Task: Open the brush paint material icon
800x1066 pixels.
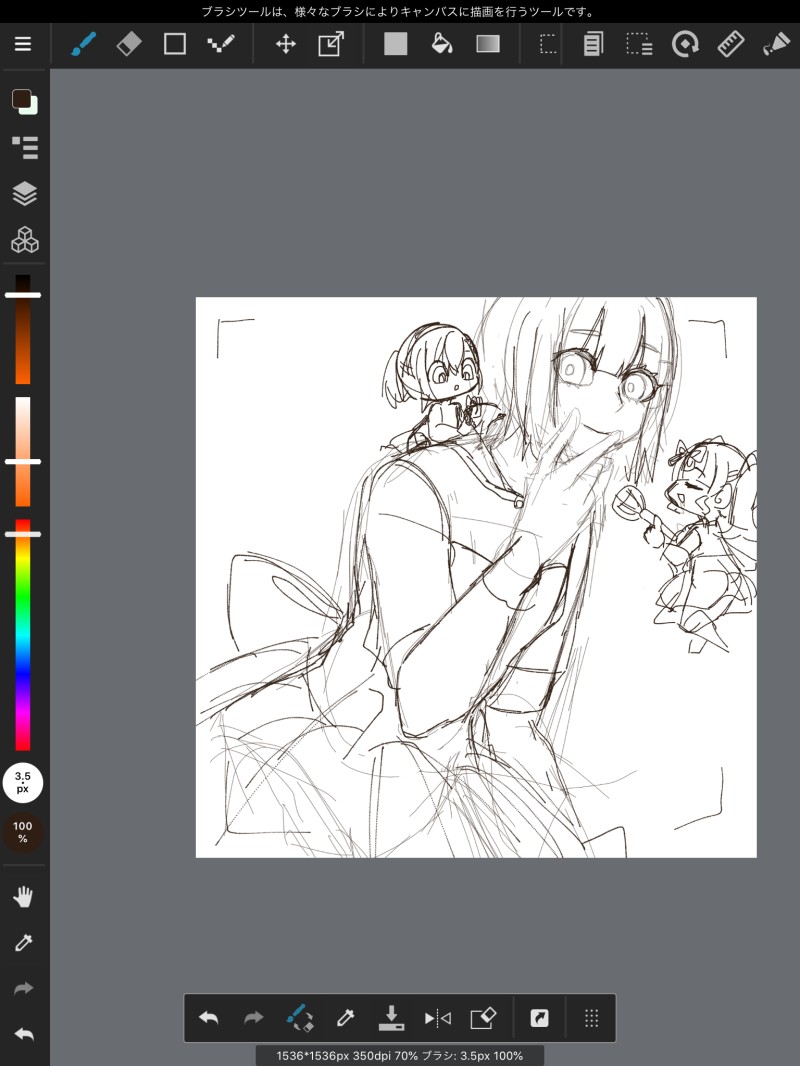Action: (x=776, y=44)
